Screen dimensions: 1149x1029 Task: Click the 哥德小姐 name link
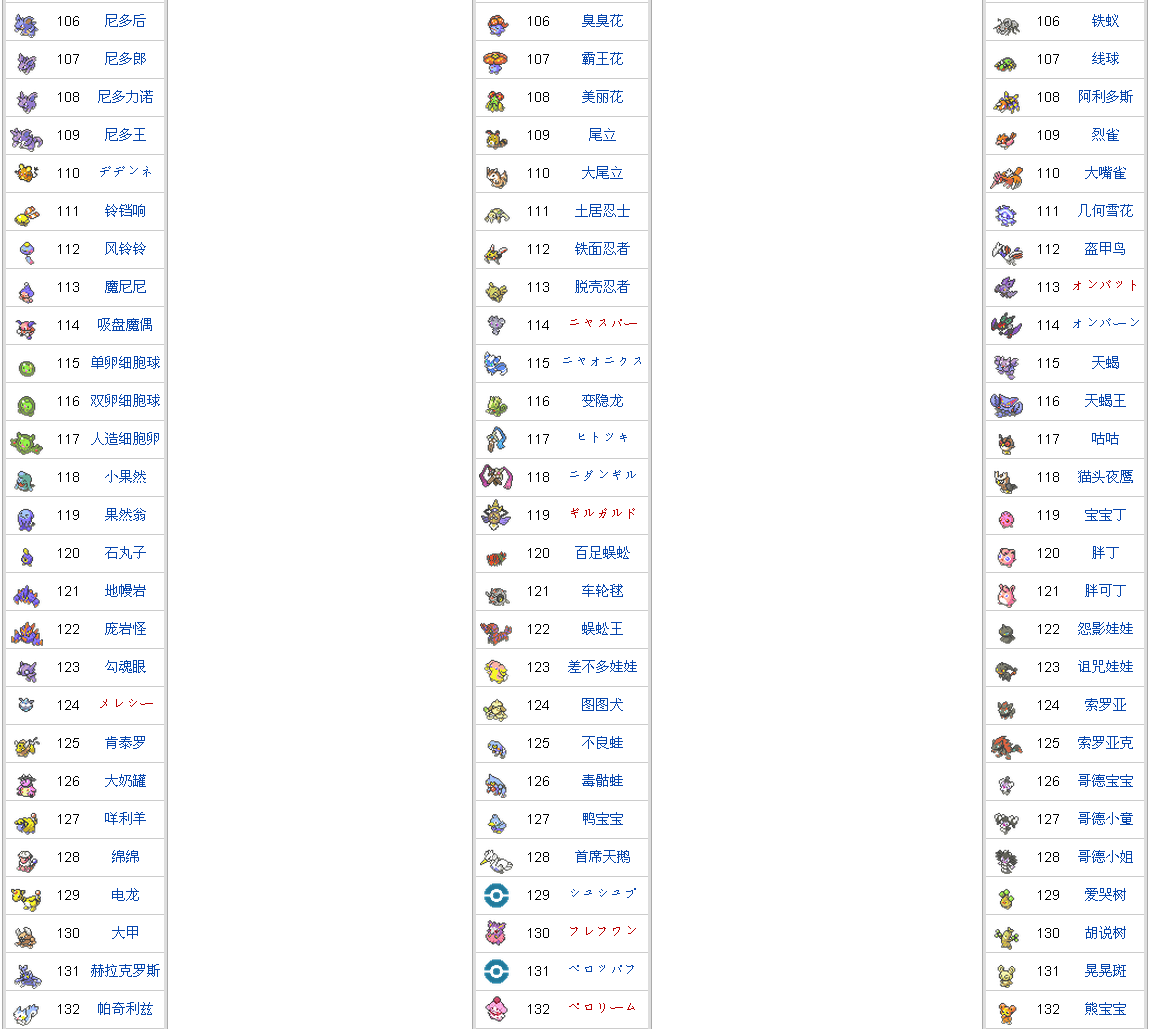coord(1105,857)
